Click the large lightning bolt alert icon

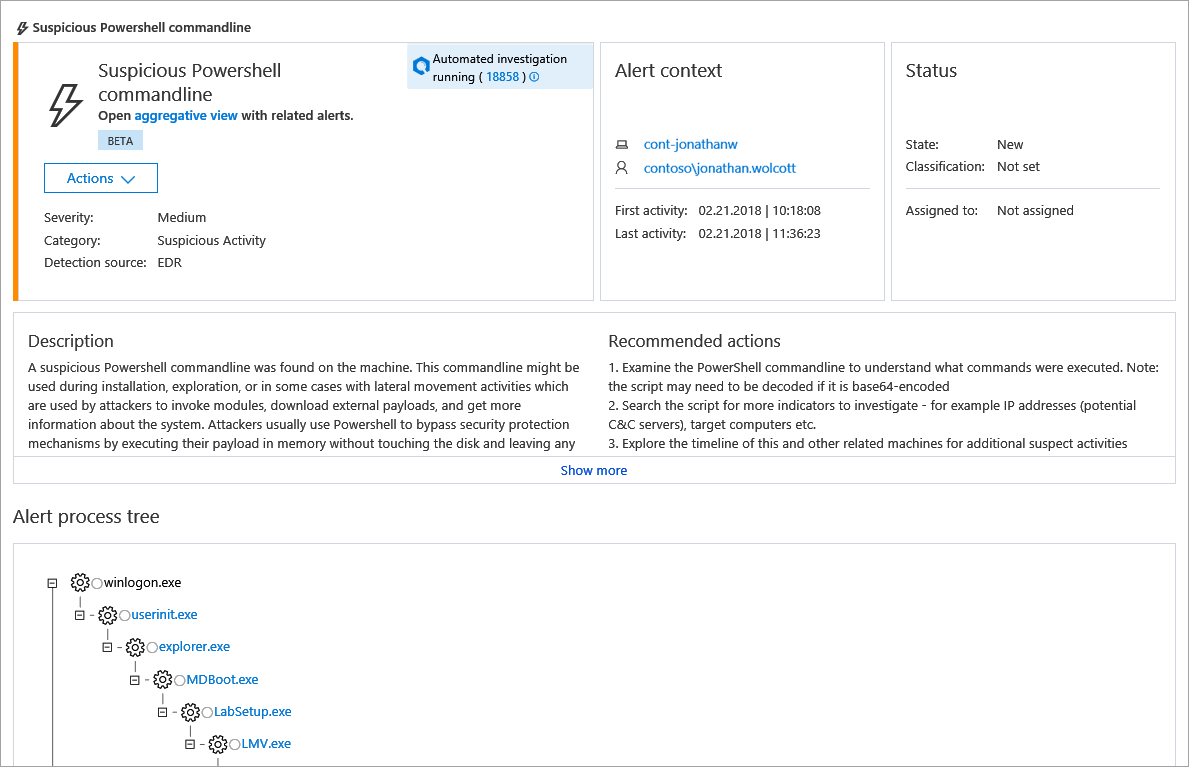point(65,105)
